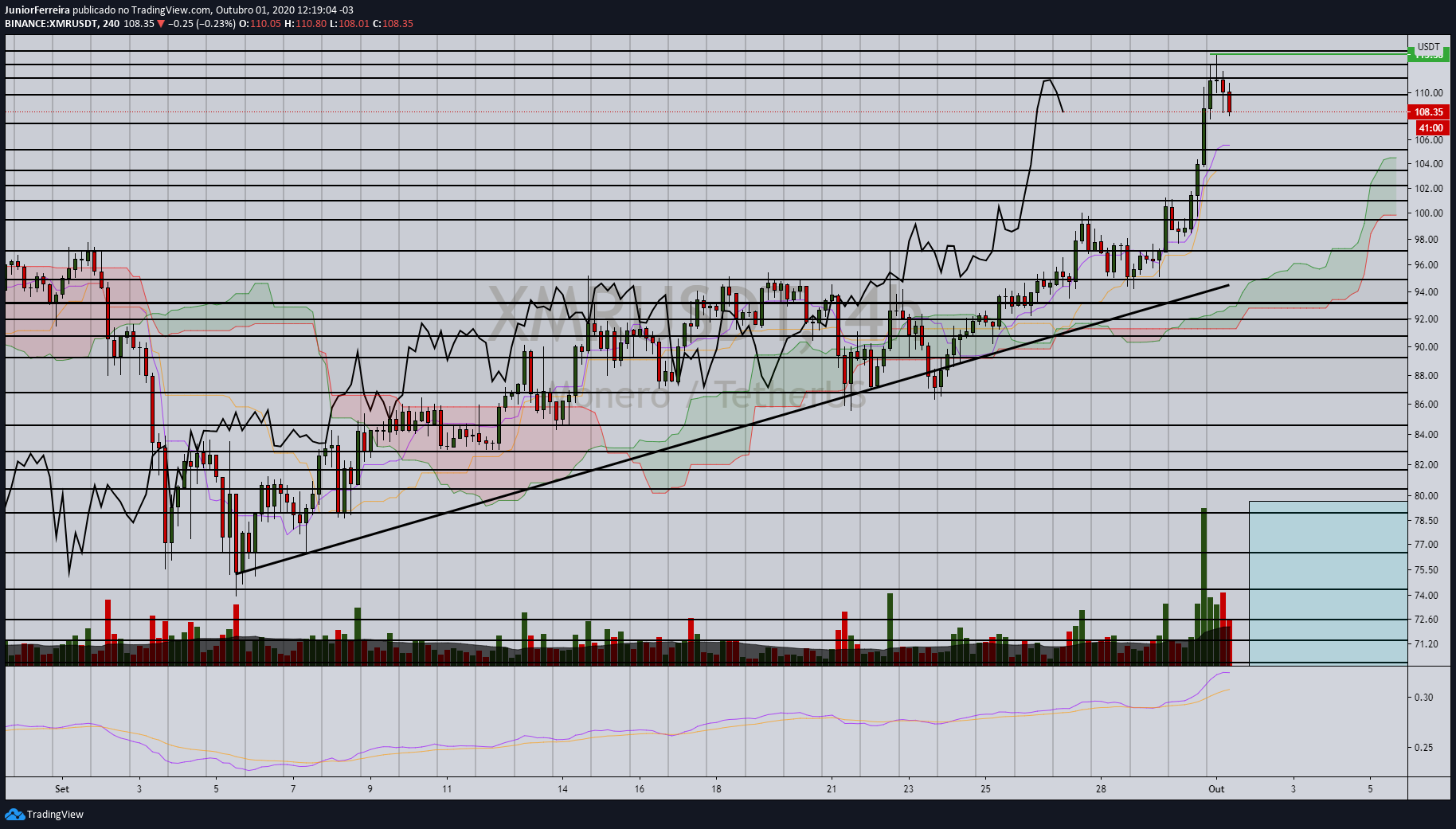Click the red down-arrow price change indicator

(x=161, y=23)
